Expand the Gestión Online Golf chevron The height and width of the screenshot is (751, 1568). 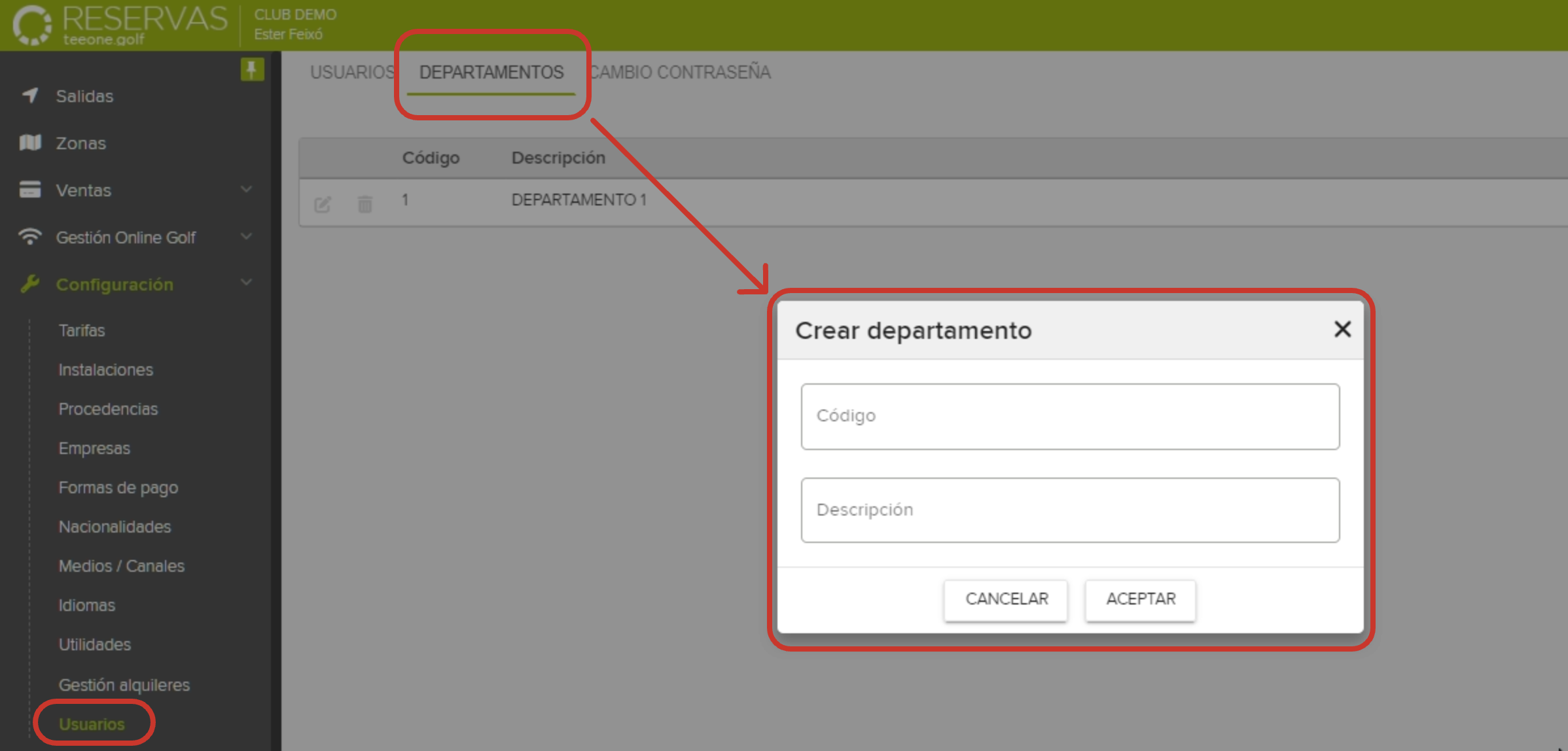coord(246,236)
